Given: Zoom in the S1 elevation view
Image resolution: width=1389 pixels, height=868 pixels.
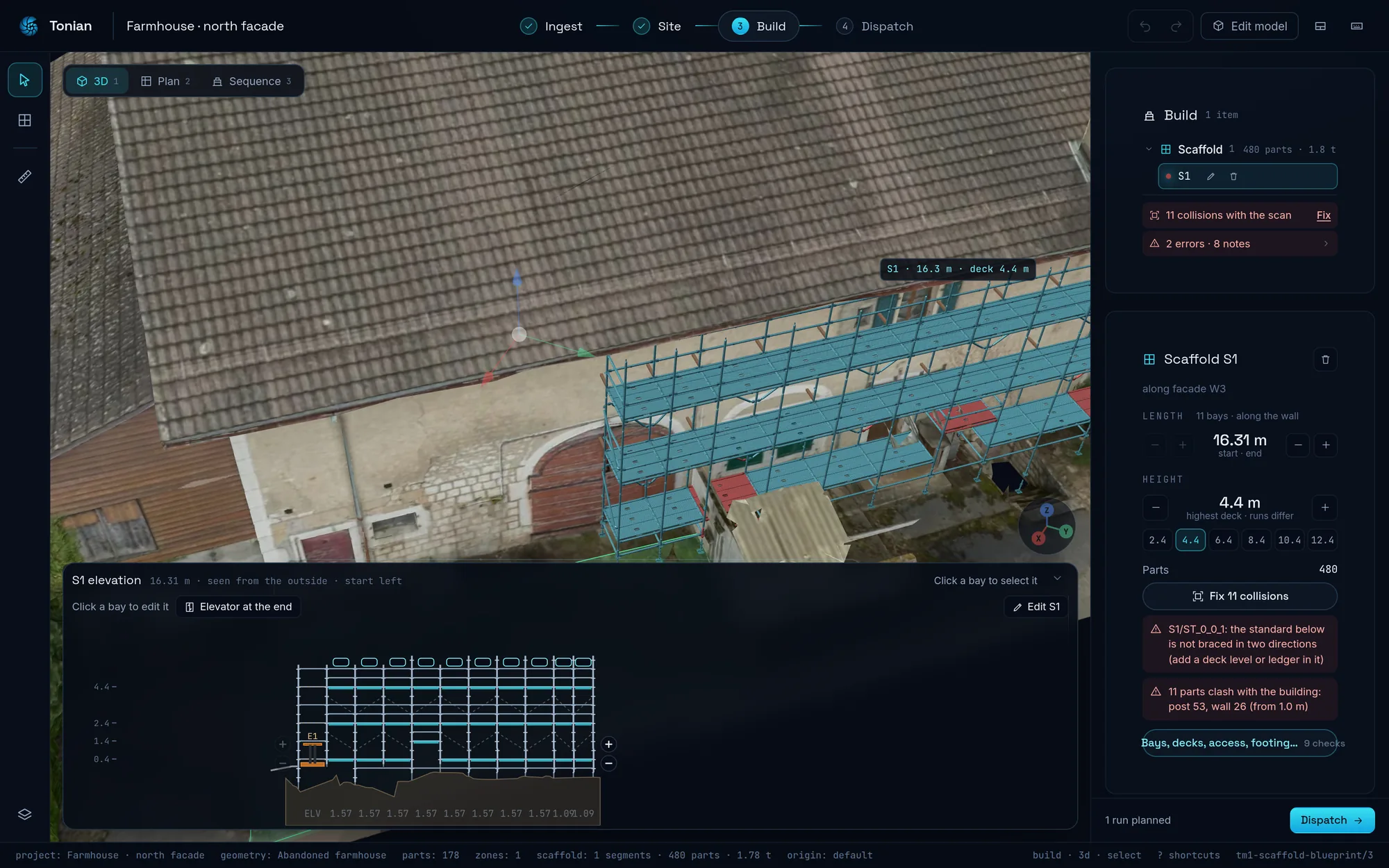Looking at the screenshot, I should click(x=608, y=744).
